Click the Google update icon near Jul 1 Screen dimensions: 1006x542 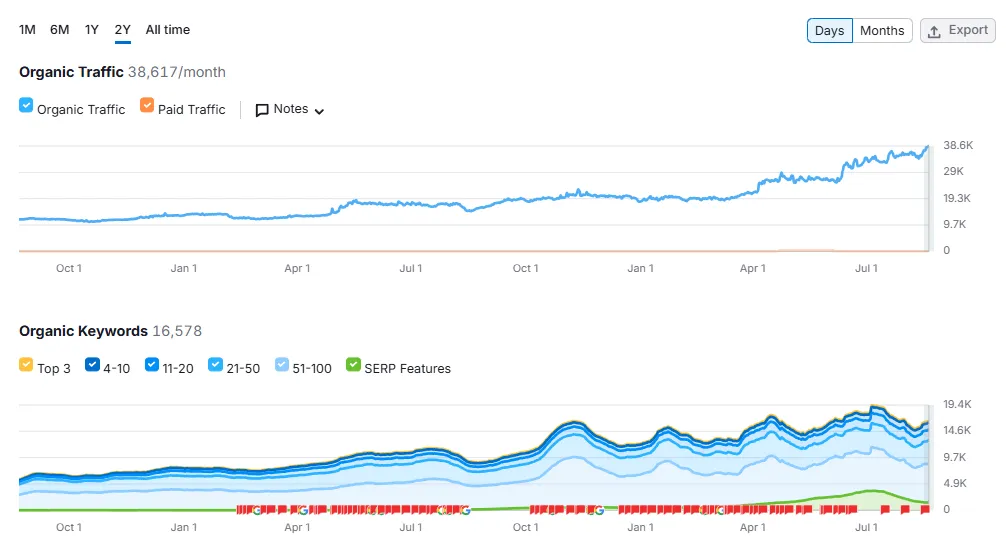click(x=466, y=511)
